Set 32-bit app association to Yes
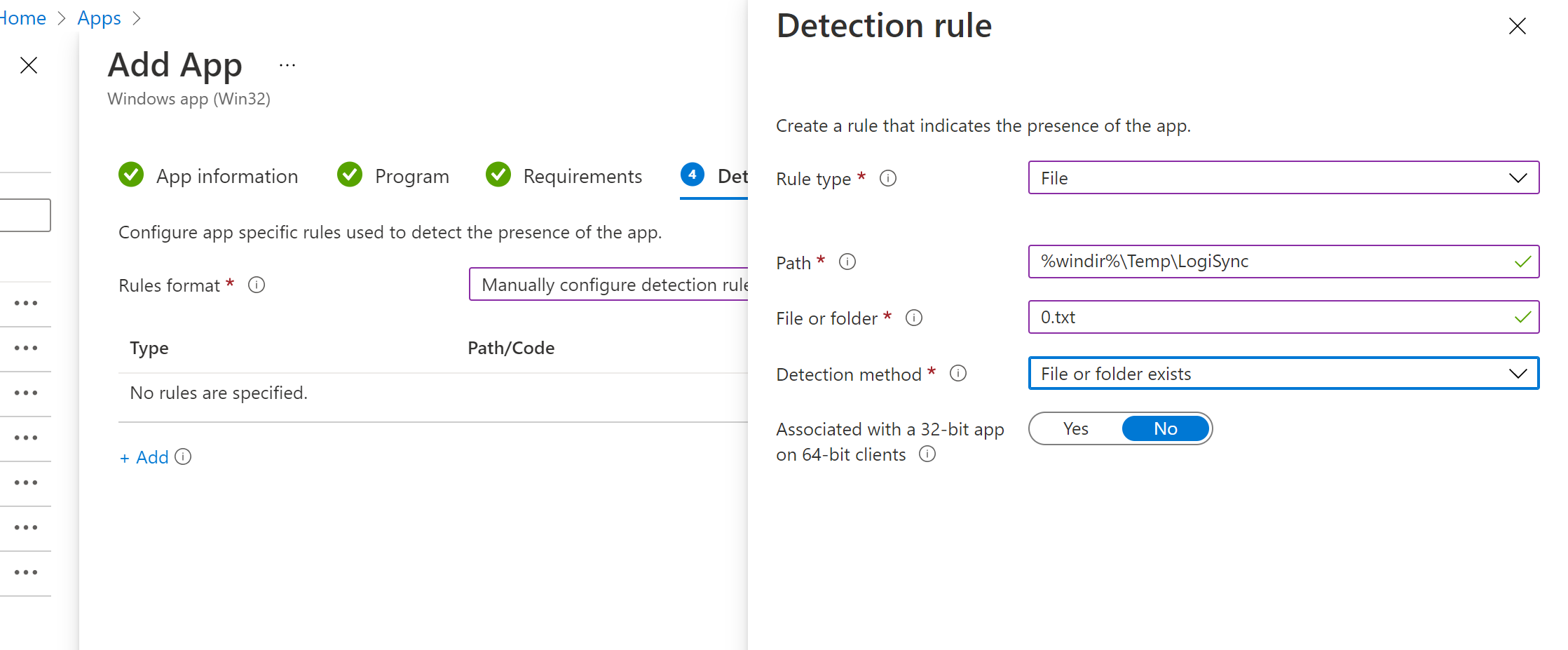The width and height of the screenshot is (1568, 650). pos(1076,429)
